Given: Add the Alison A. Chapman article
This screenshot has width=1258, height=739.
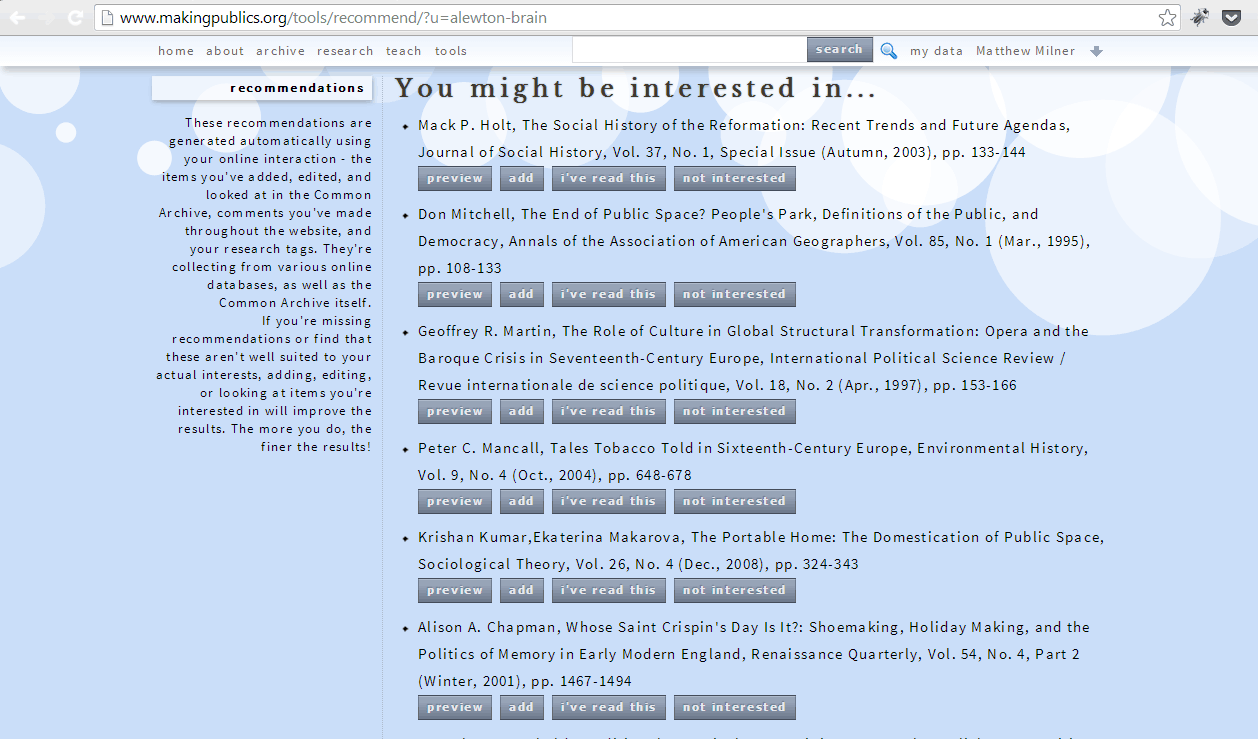Looking at the screenshot, I should pyautogui.click(x=522, y=707).
